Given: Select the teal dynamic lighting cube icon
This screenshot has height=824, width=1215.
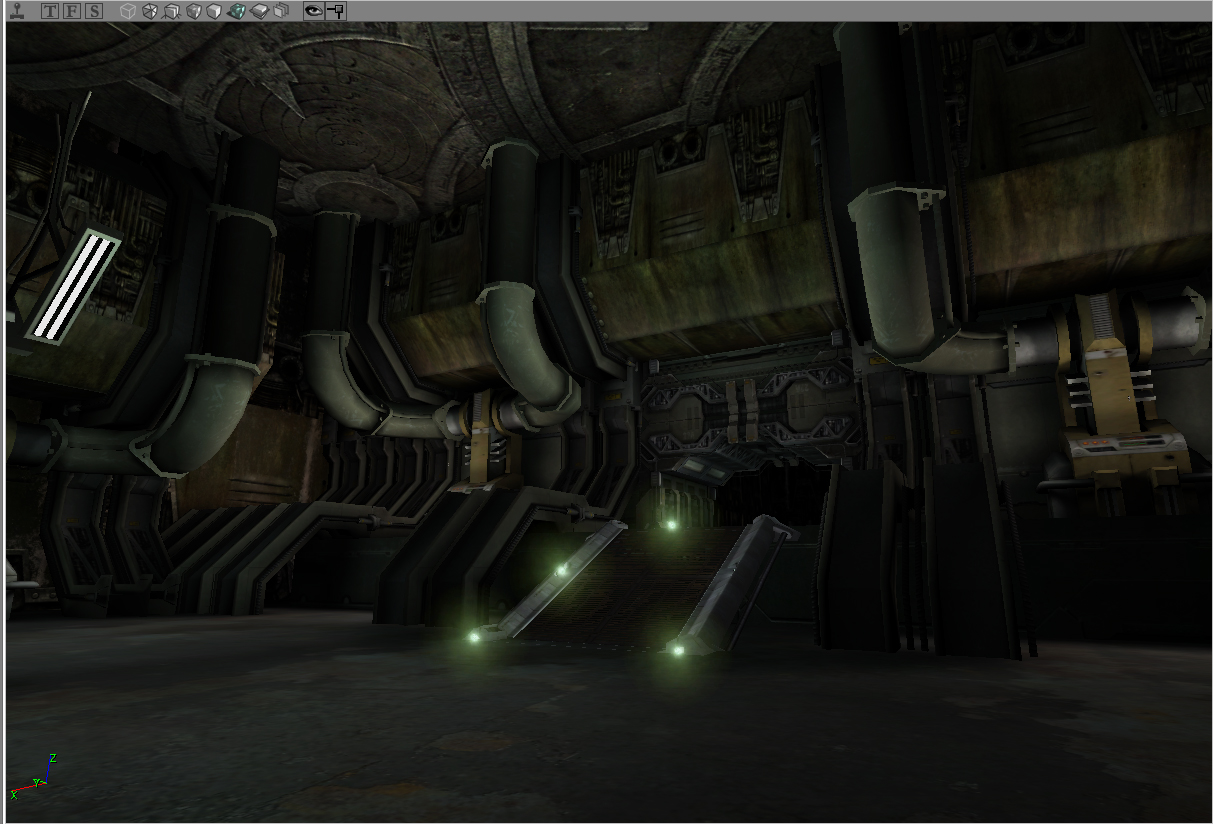Looking at the screenshot, I should coord(237,11).
